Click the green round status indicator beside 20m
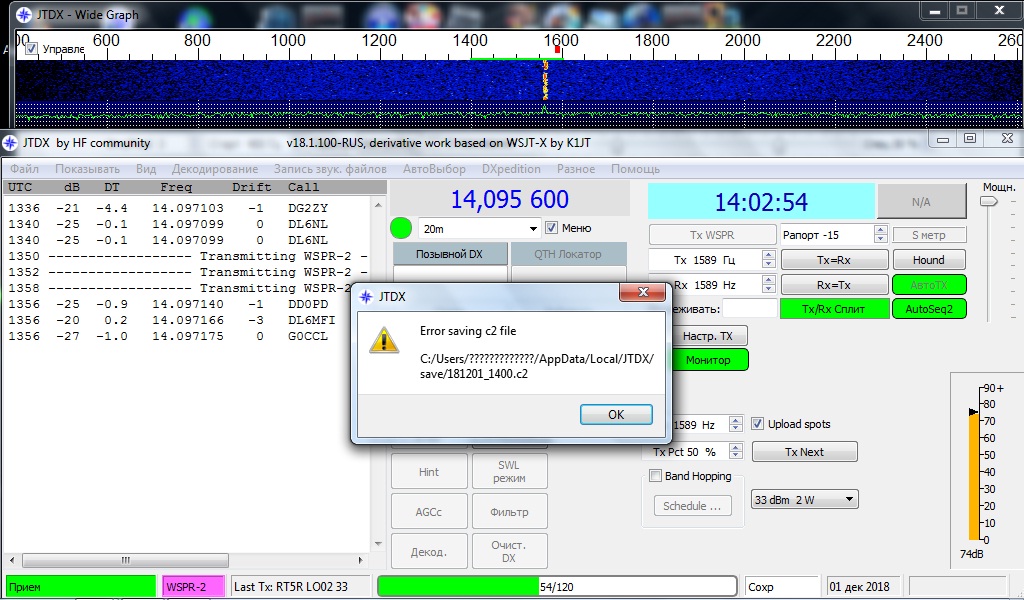Screen dimensions: 1024x600 click(401, 228)
